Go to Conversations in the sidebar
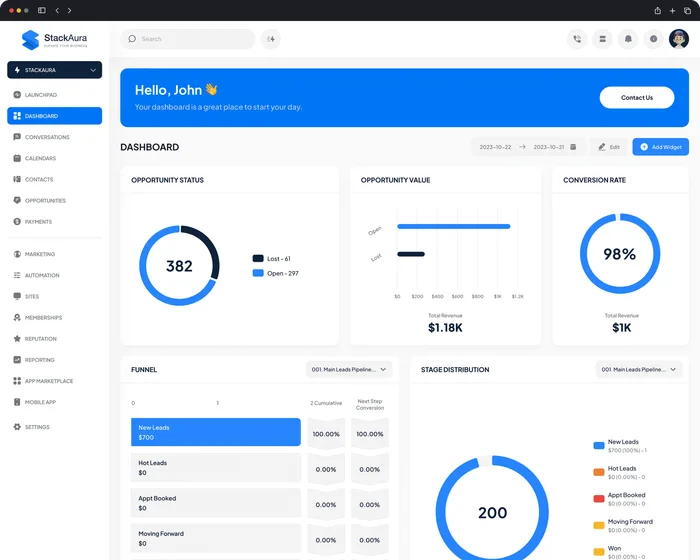 click(54, 137)
